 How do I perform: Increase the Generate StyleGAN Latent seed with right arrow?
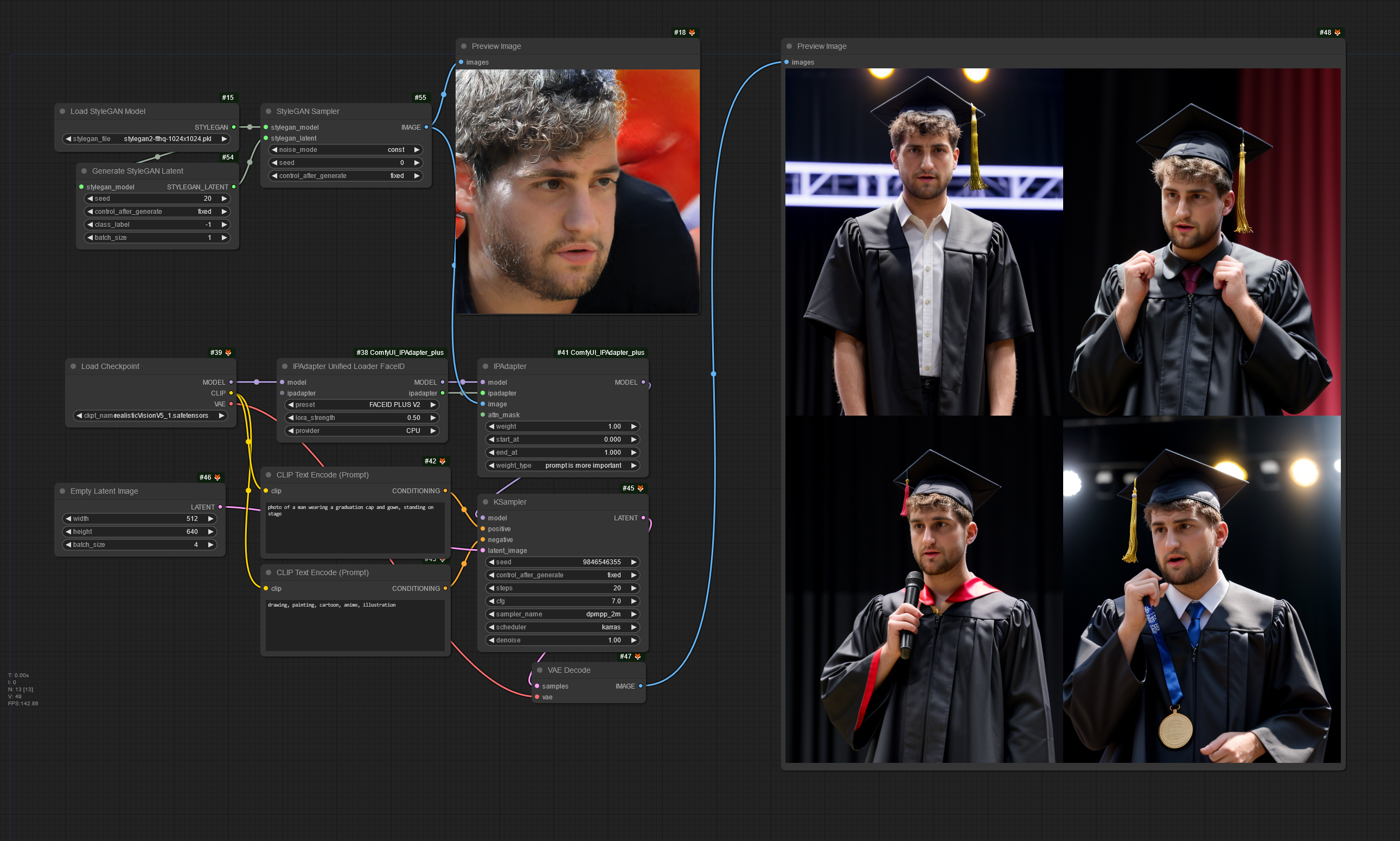[224, 199]
